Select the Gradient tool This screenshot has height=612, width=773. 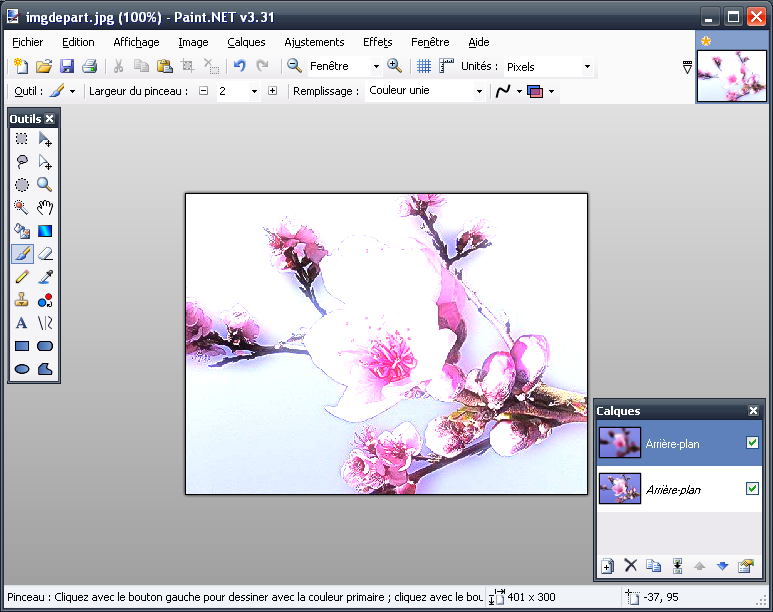point(45,231)
